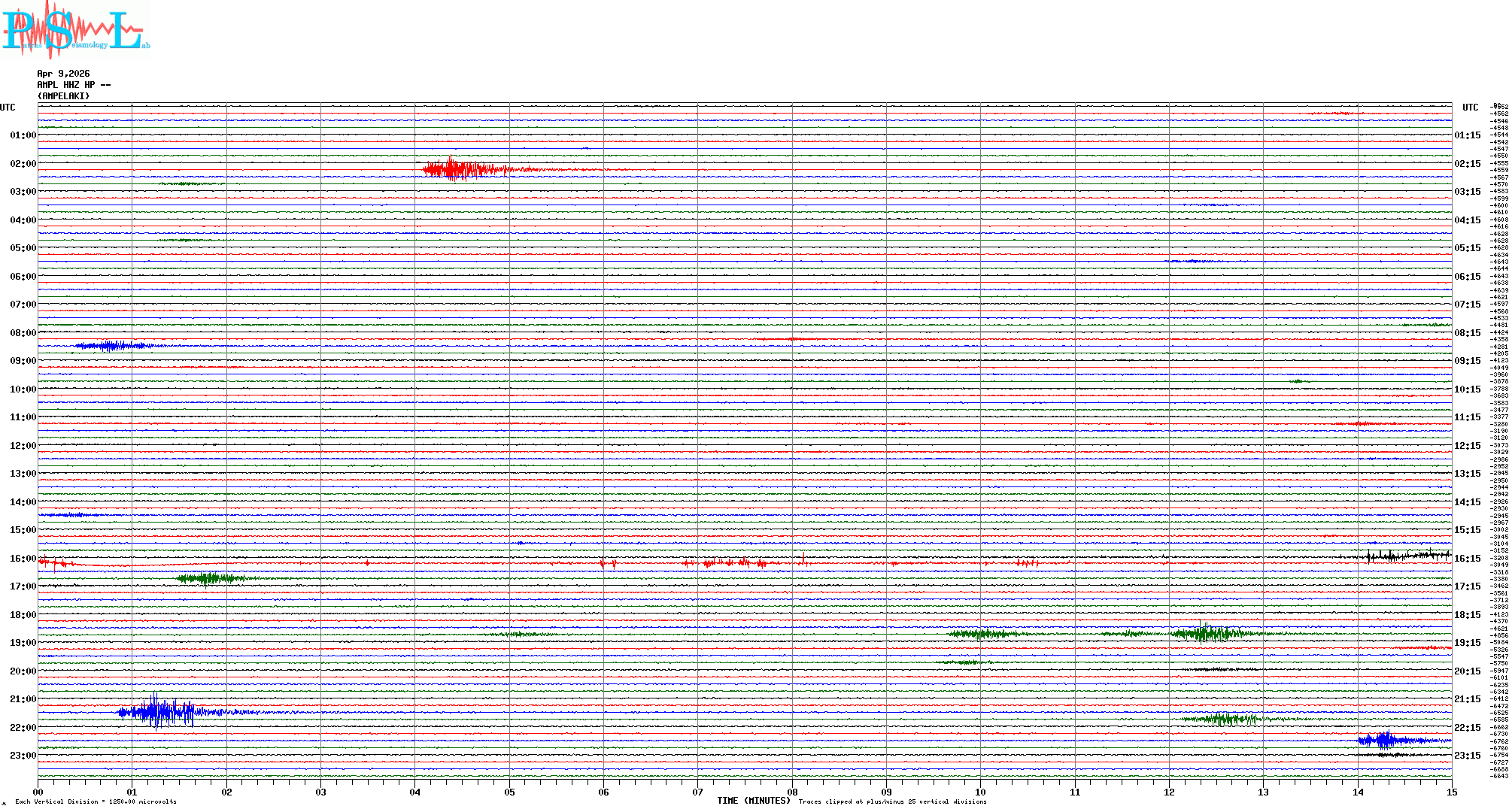Click the right UTC header label
The image size is (1512, 812).
coord(1470,108)
